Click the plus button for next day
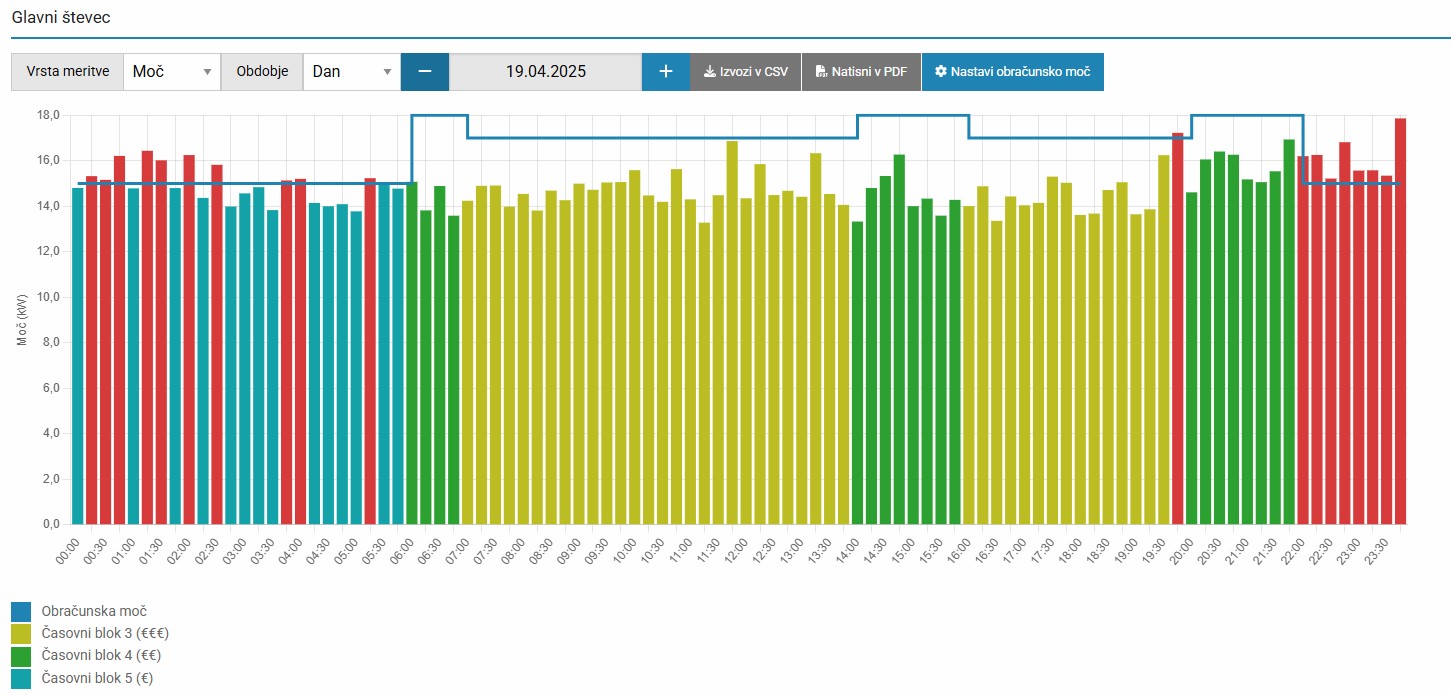Image resolution: width=1451 pixels, height=695 pixels. [666, 72]
